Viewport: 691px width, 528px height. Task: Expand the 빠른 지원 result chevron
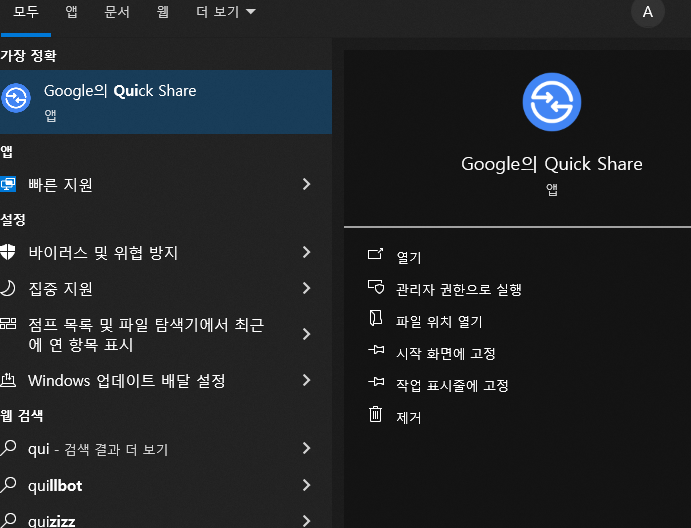[x=307, y=184]
